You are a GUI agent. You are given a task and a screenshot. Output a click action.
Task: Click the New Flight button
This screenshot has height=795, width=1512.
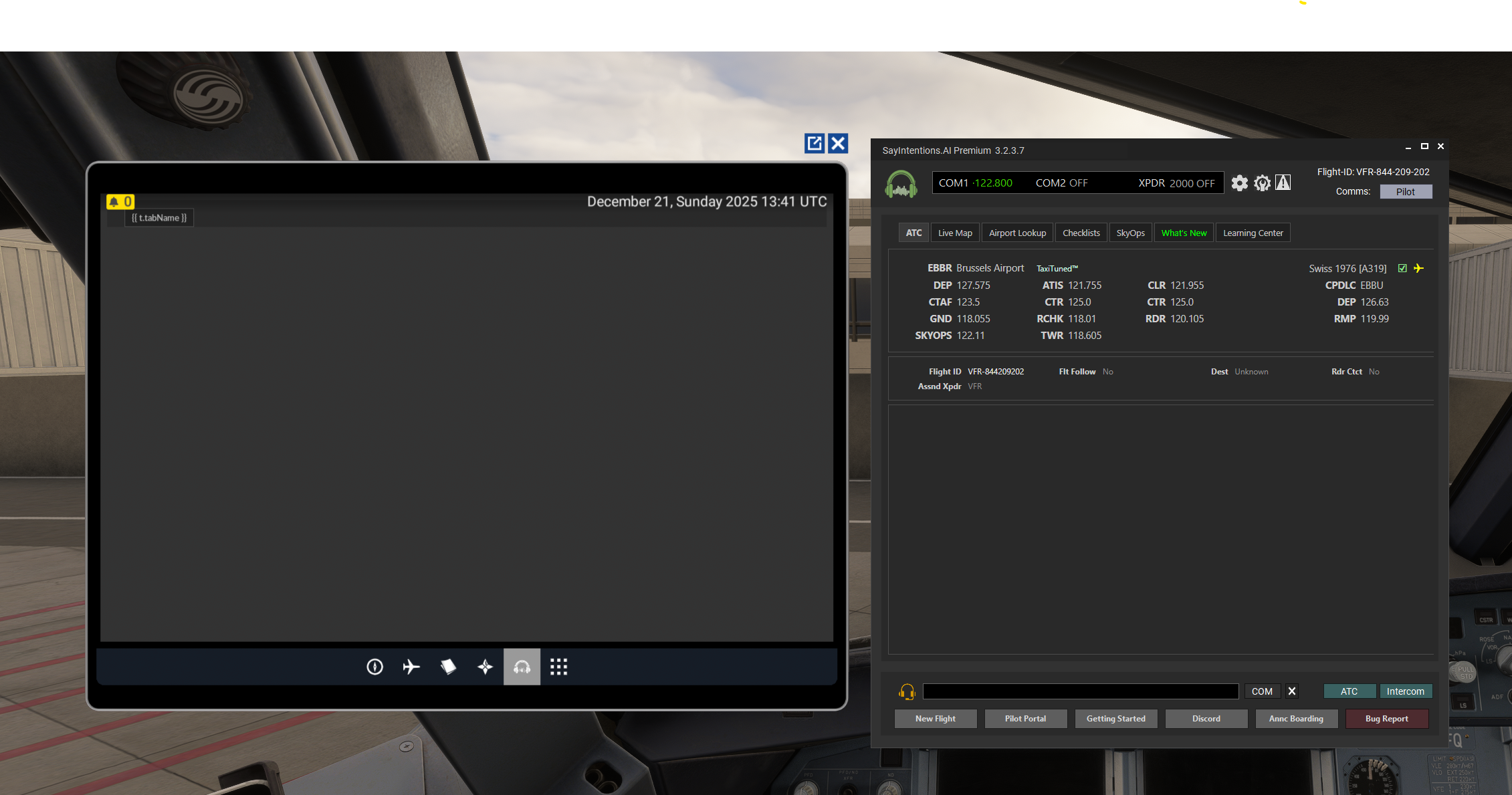click(x=935, y=719)
